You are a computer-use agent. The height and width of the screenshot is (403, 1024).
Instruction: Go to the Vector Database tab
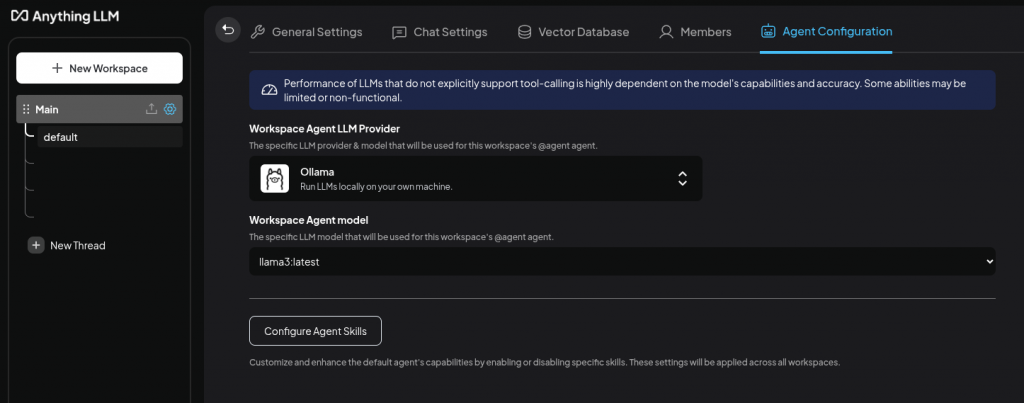pyautogui.click(x=573, y=32)
